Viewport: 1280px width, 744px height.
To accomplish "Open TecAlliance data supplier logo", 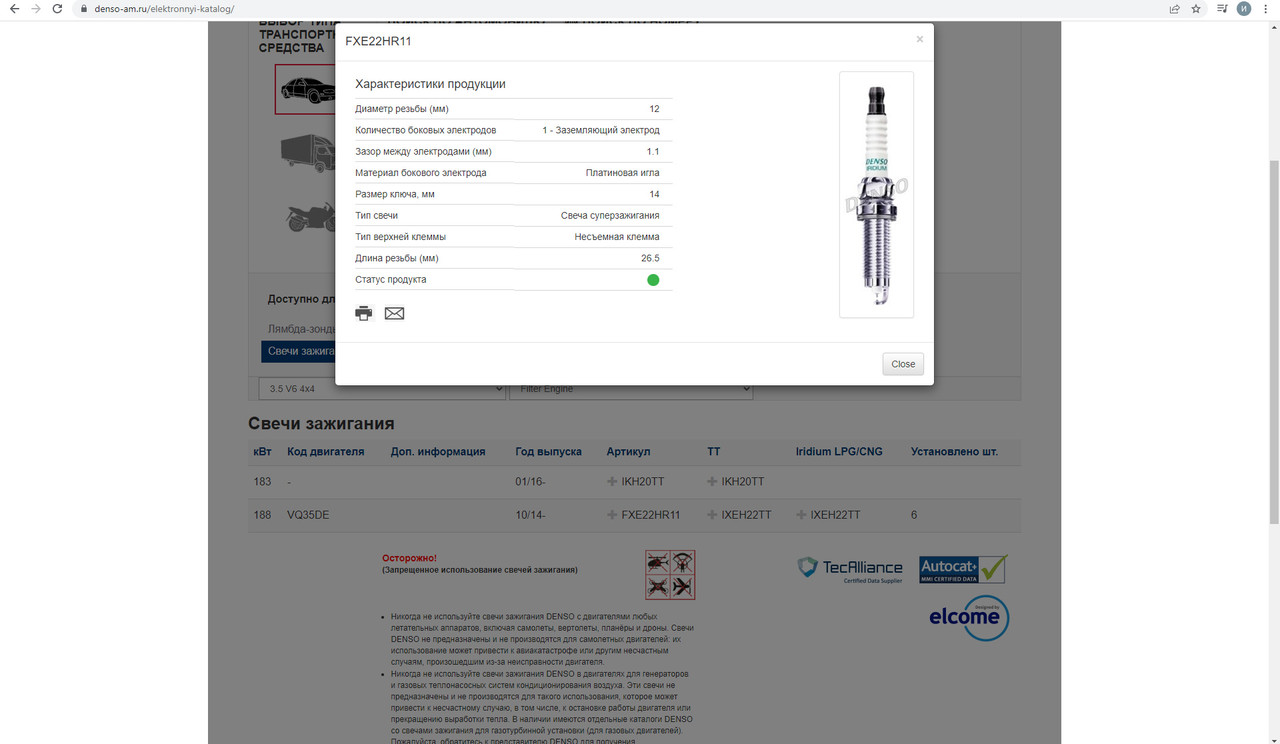I will (850, 569).
